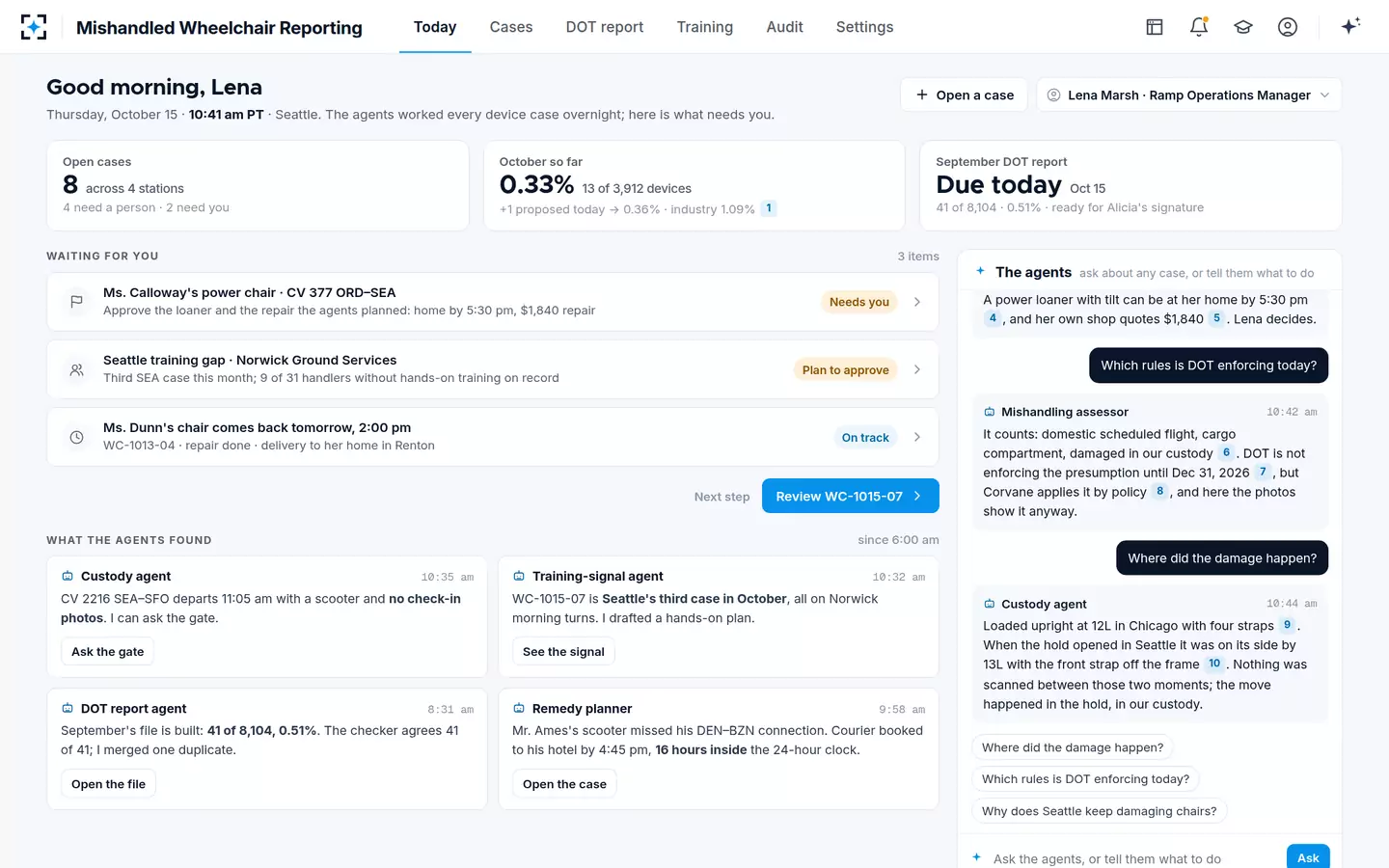
Task: Expand the Lena Marsh role dropdown
Action: click(x=1188, y=95)
